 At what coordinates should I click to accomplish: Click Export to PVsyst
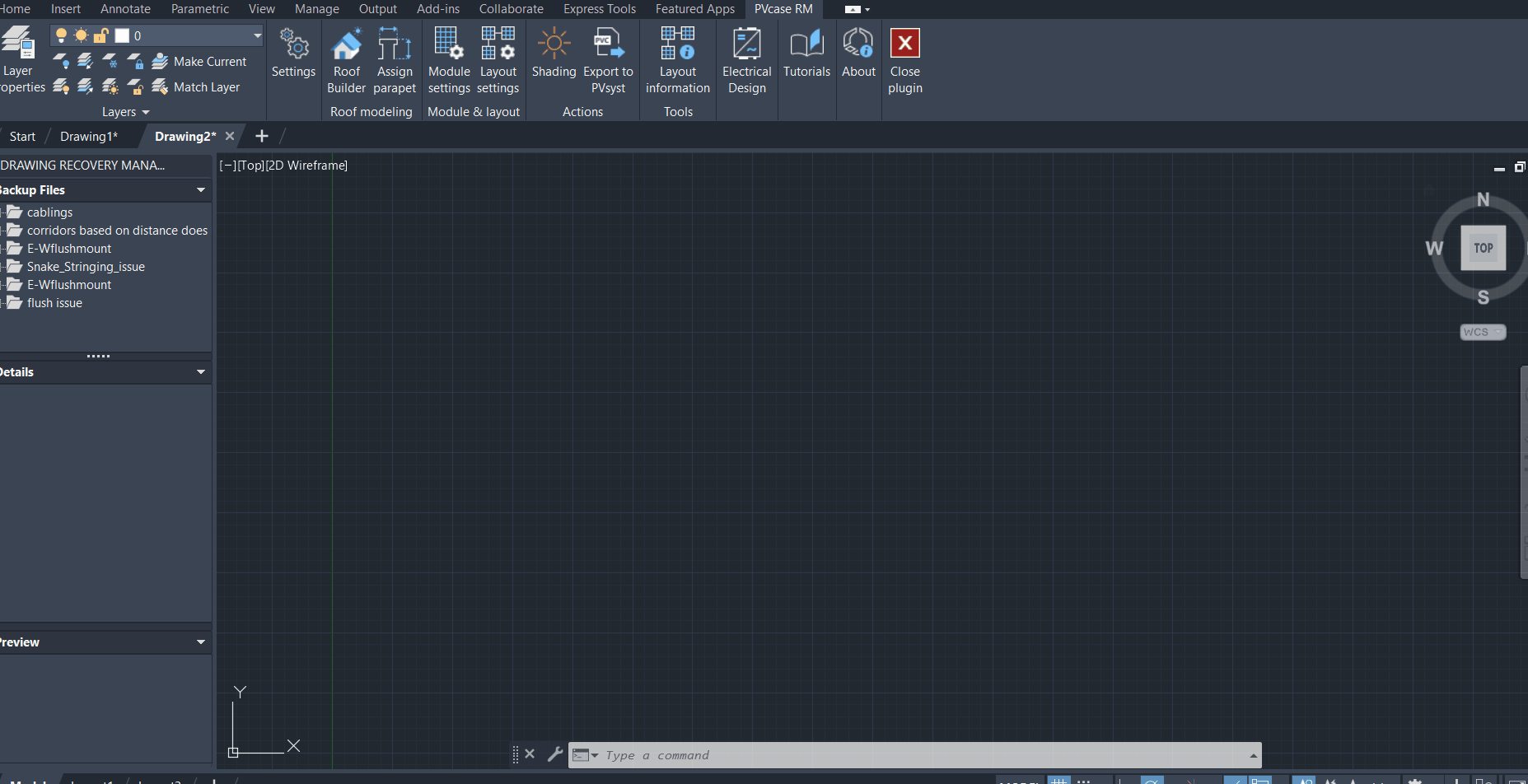608,60
